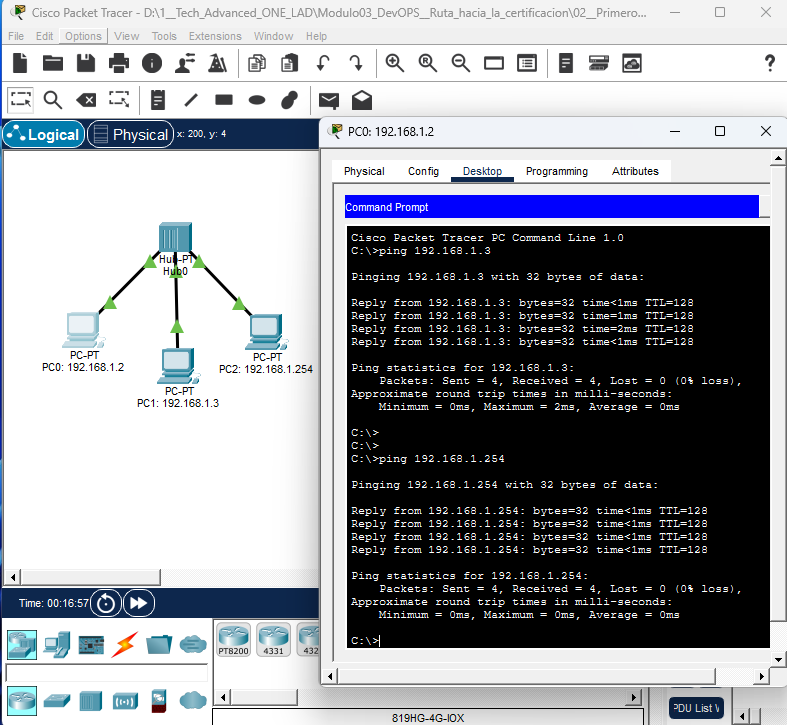
Task: Choose the 4331 router device
Action: click(x=274, y=640)
